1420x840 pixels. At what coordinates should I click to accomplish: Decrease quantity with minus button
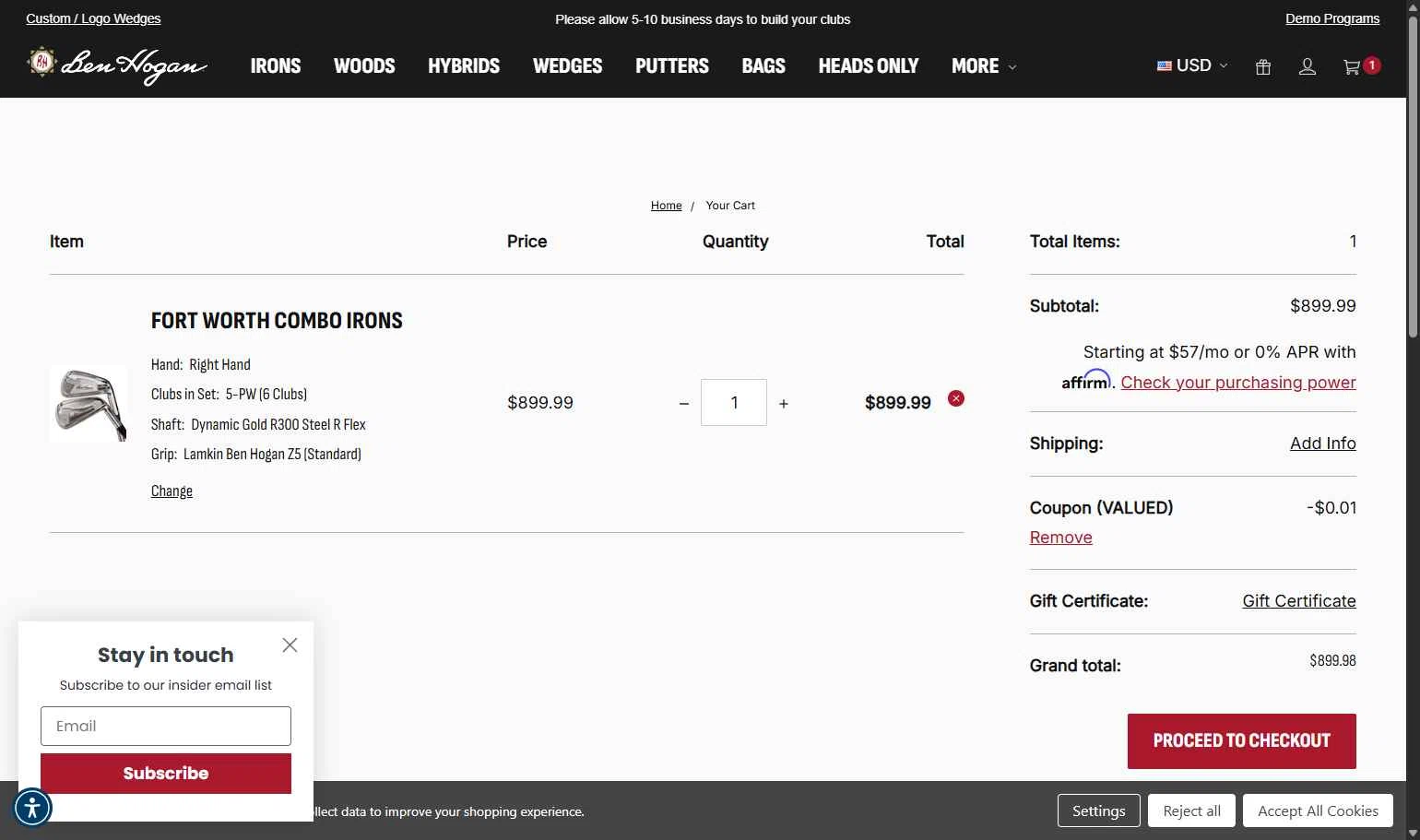[684, 404]
